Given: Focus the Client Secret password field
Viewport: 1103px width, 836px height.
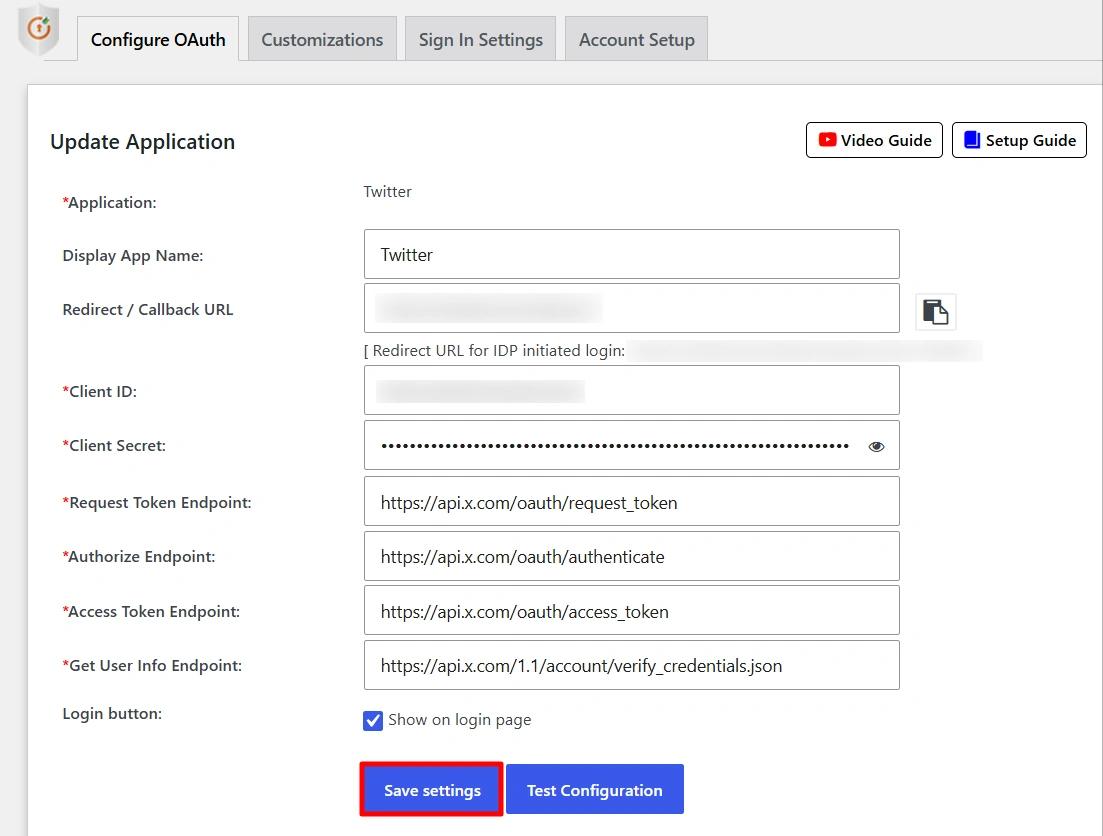Looking at the screenshot, I should tap(632, 445).
